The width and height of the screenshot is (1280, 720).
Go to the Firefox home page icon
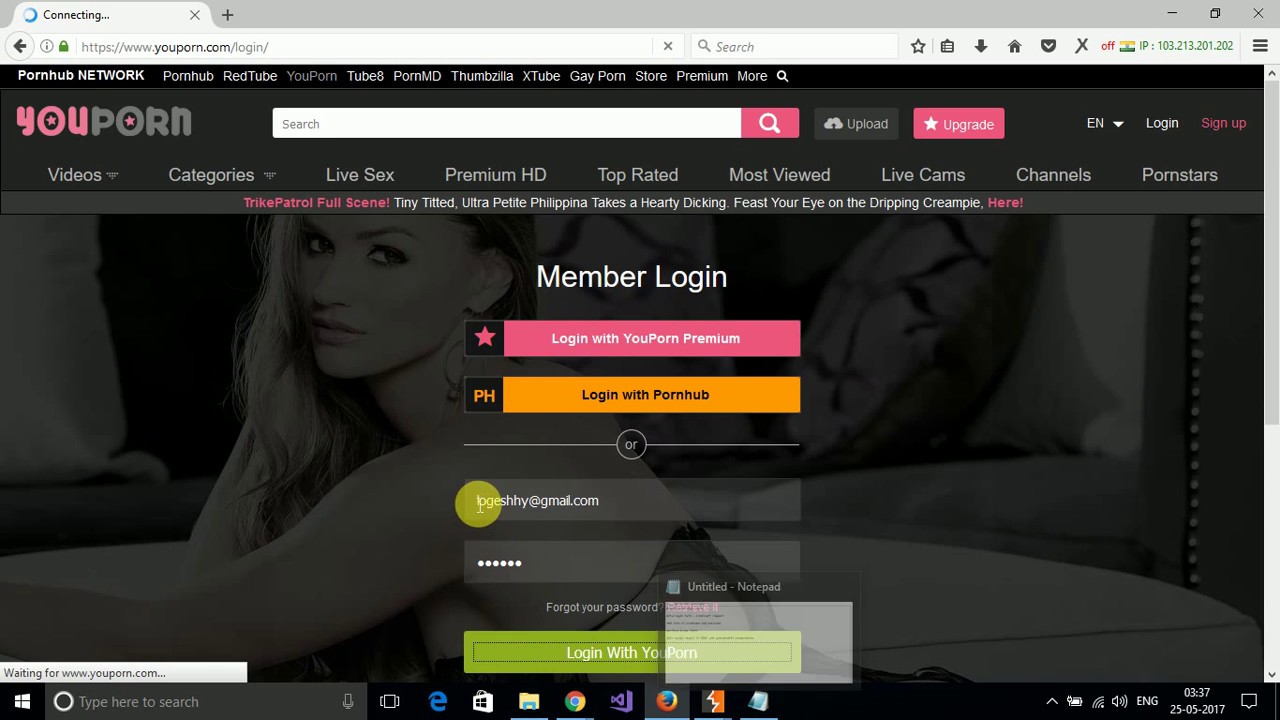(x=1014, y=46)
